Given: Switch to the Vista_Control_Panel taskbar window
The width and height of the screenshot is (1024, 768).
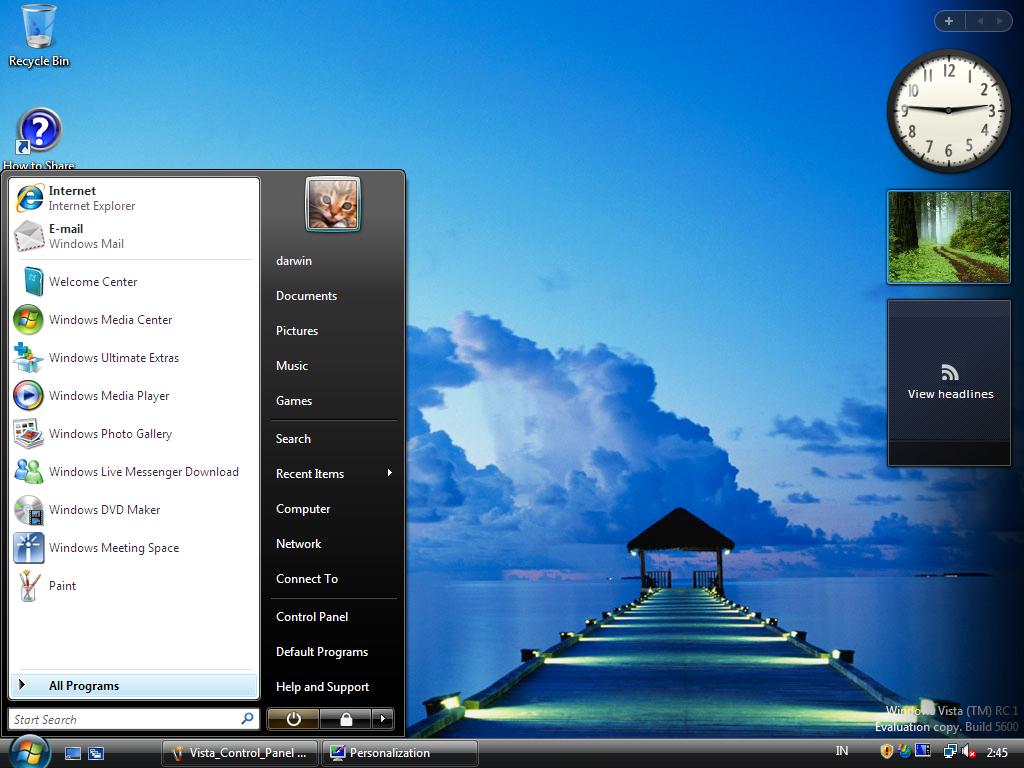Looking at the screenshot, I should (240, 753).
